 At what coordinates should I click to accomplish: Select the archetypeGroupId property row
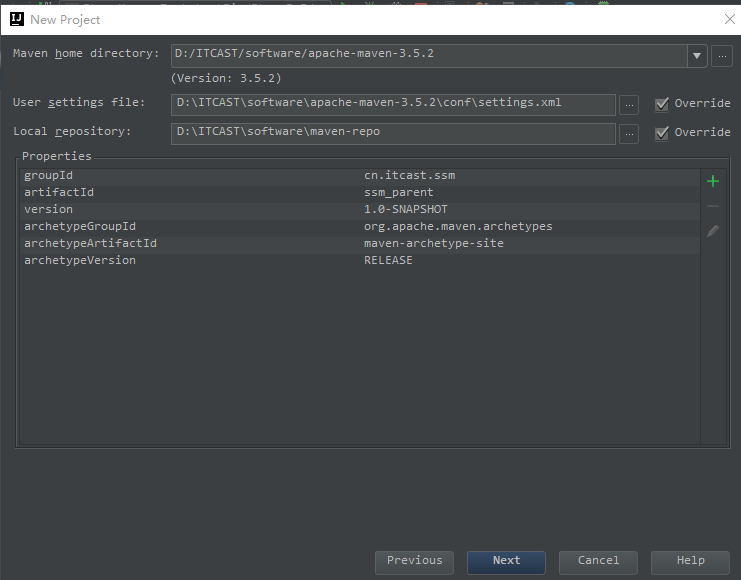click(360, 226)
